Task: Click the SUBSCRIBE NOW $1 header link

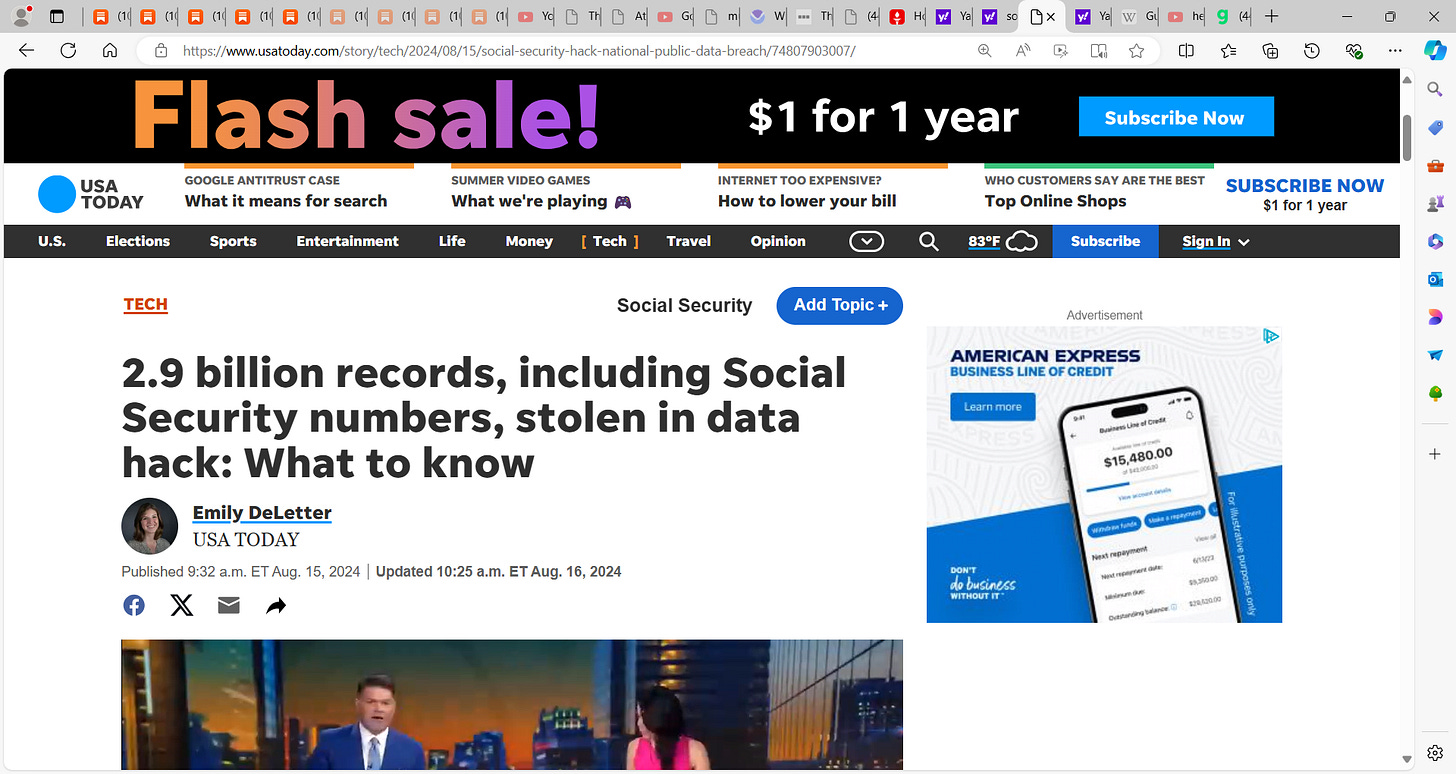Action: pyautogui.click(x=1304, y=194)
